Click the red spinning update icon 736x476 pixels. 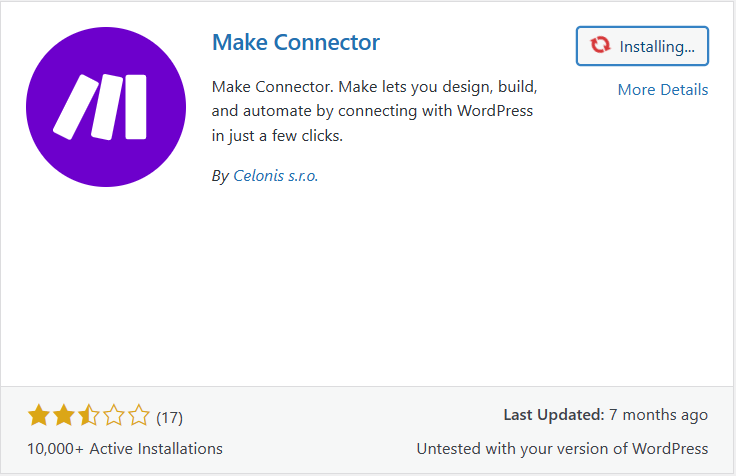pyautogui.click(x=600, y=46)
